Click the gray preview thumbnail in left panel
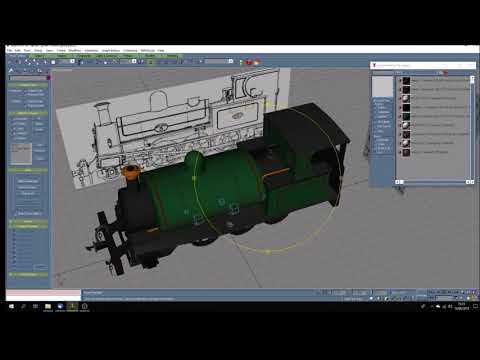Viewport: 480px width, 360px height. click(22, 154)
